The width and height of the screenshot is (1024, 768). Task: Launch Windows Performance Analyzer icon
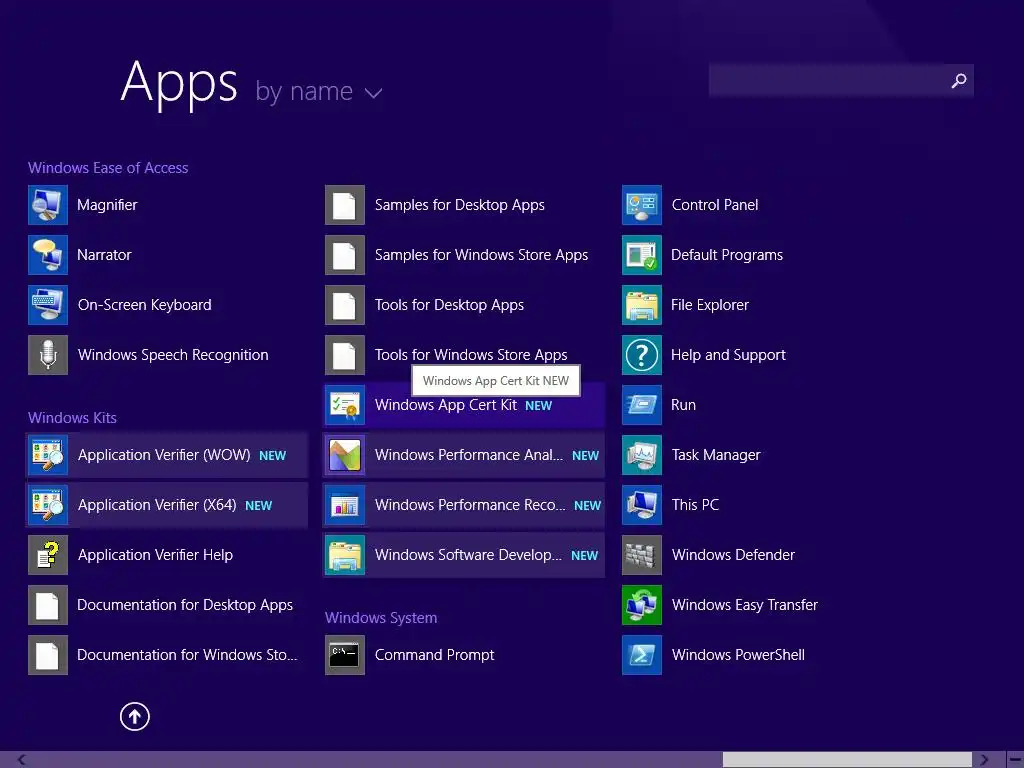point(345,455)
